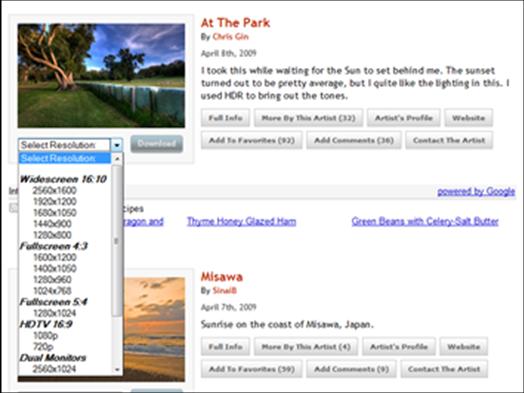Open Chris Gin artist link
524x393 pixels.
(231, 36)
